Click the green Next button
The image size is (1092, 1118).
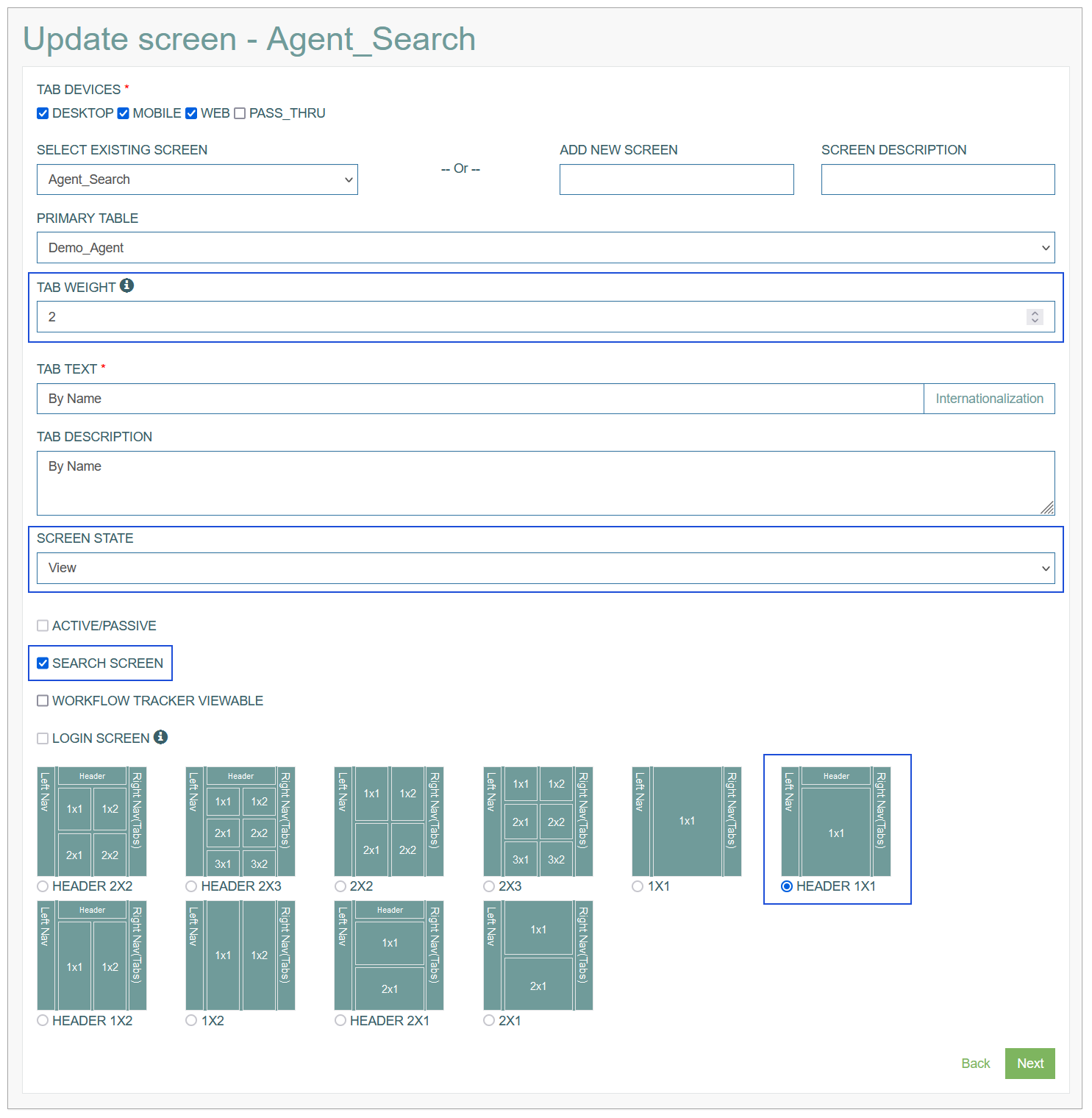(1029, 1064)
